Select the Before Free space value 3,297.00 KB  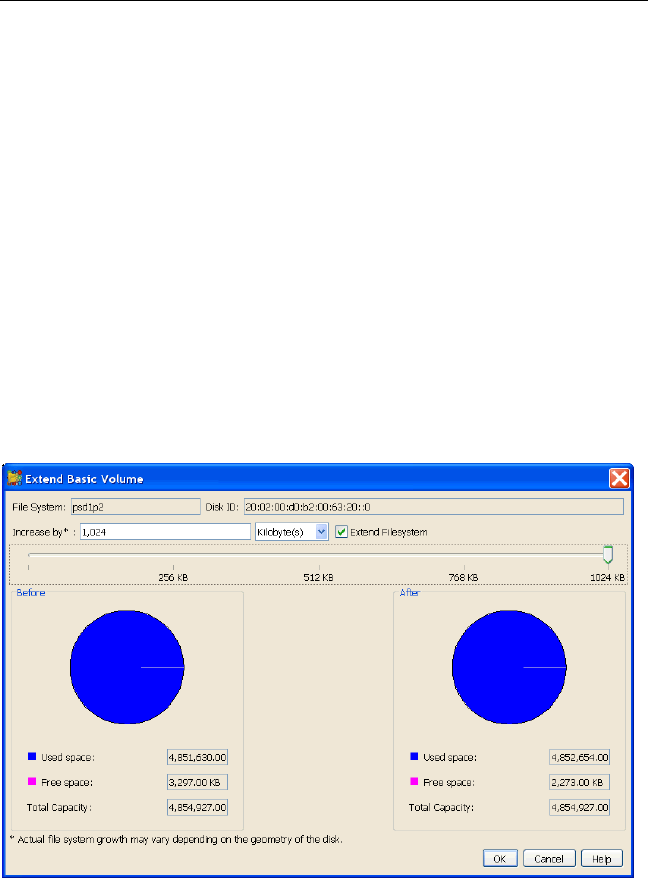(x=197, y=782)
